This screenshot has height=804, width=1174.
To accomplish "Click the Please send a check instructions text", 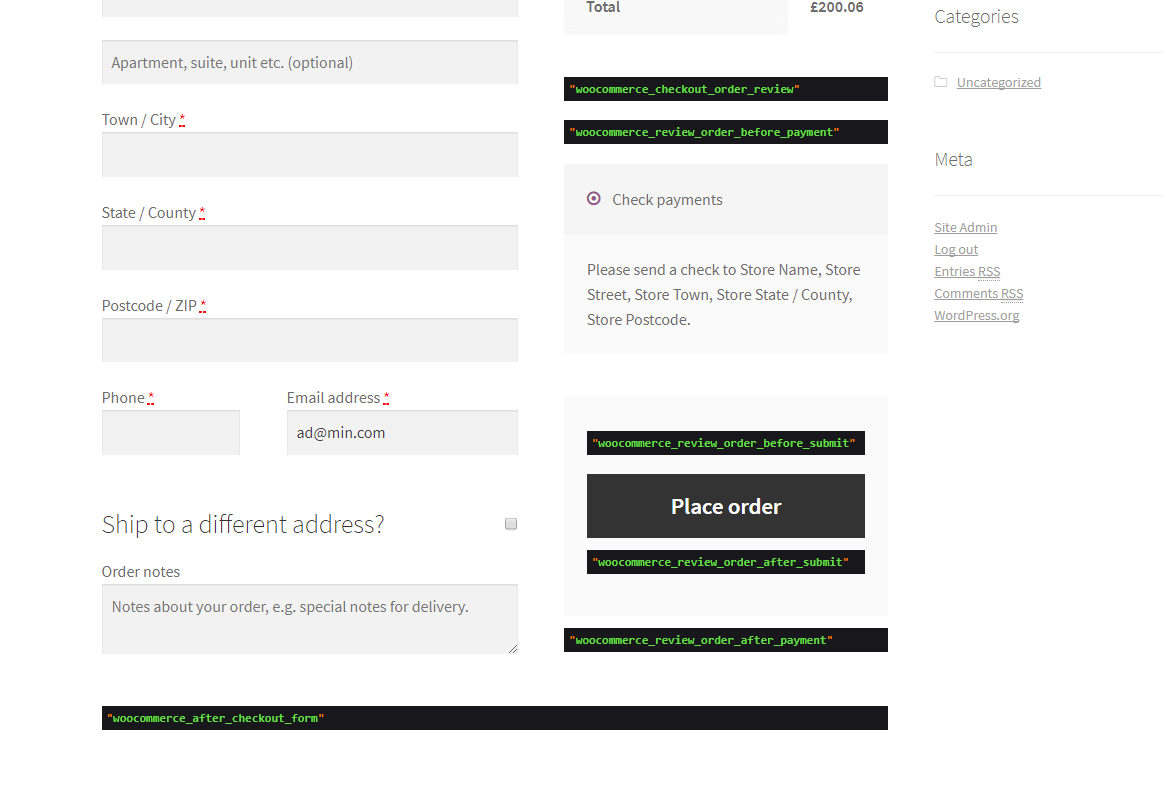I will coord(725,294).
